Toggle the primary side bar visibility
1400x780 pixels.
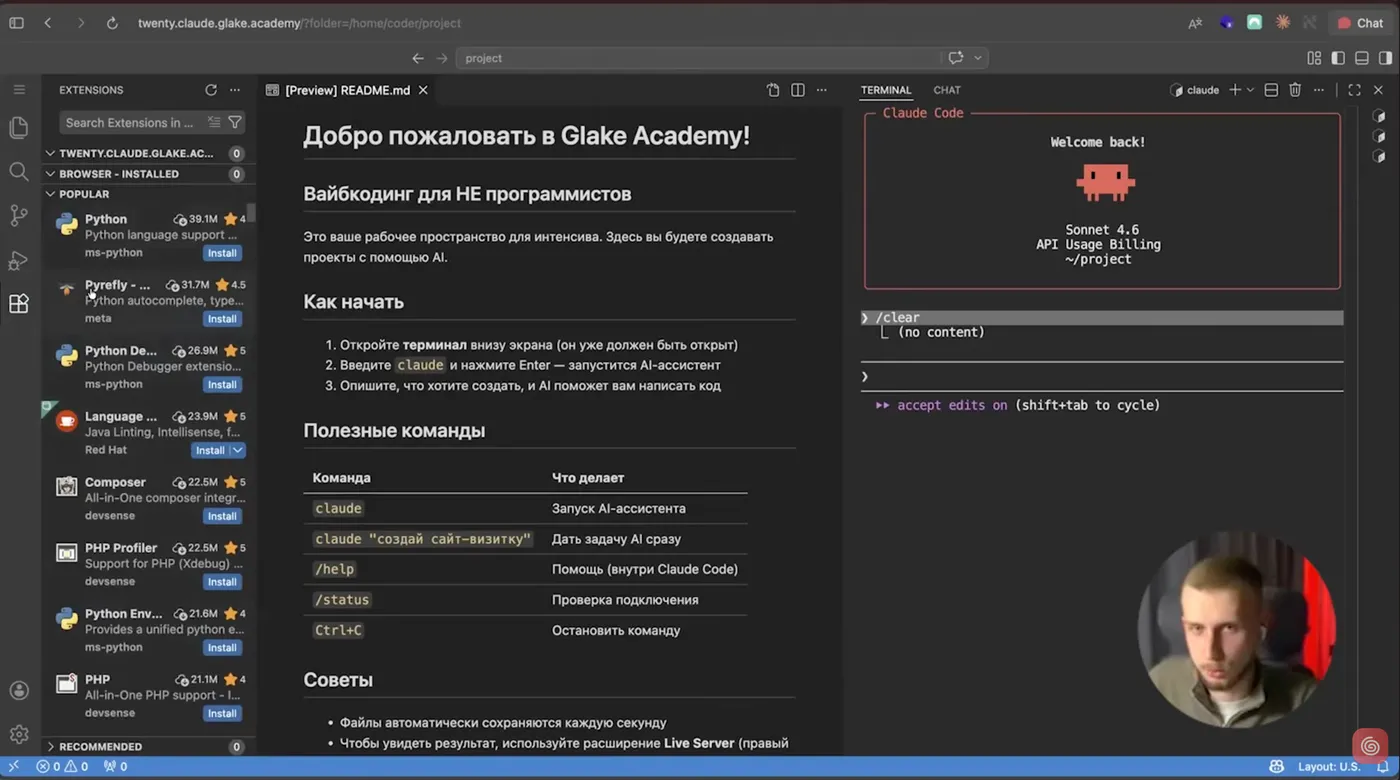1338,58
